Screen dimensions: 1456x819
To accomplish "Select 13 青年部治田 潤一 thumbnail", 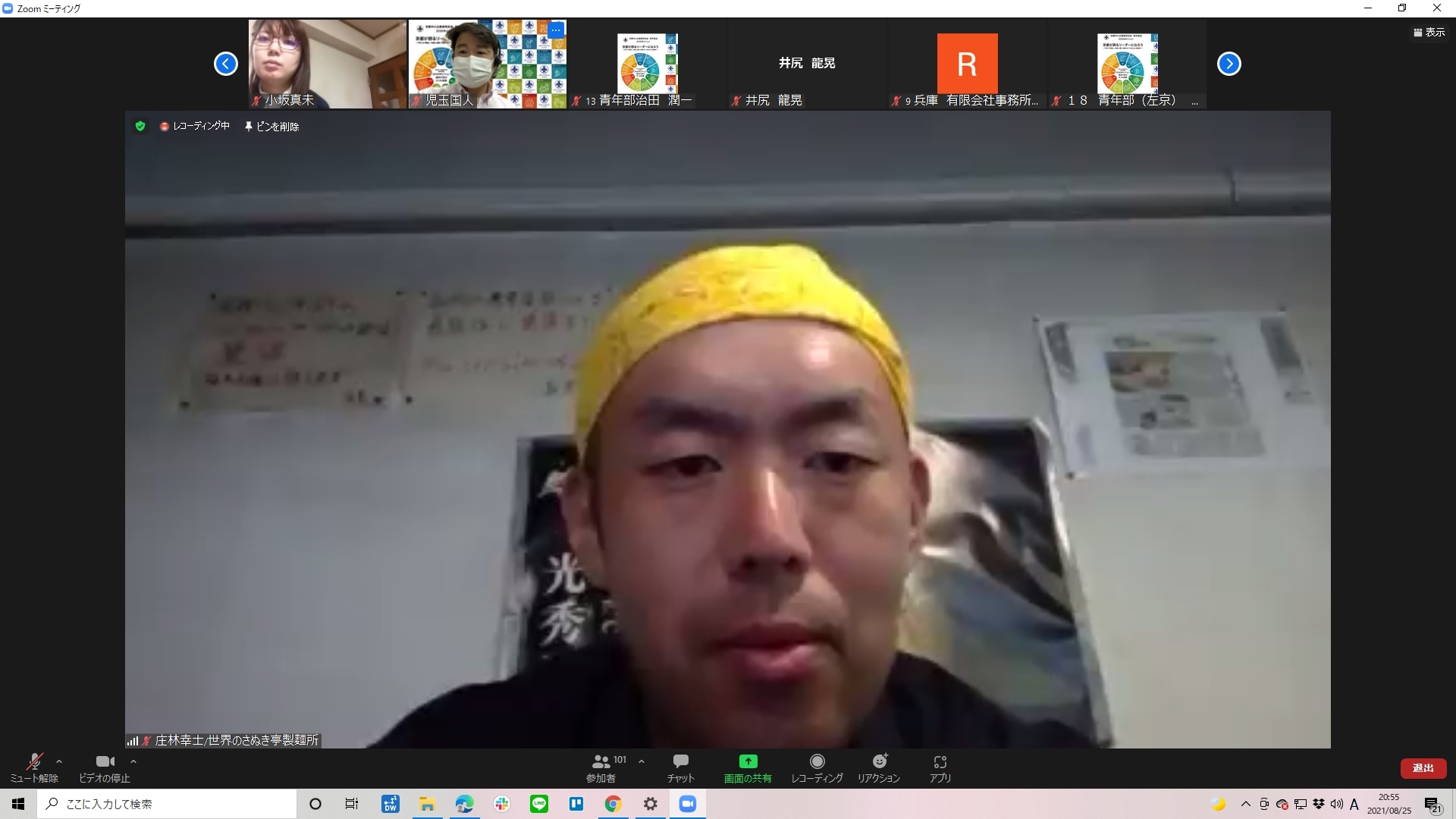I will (648, 64).
